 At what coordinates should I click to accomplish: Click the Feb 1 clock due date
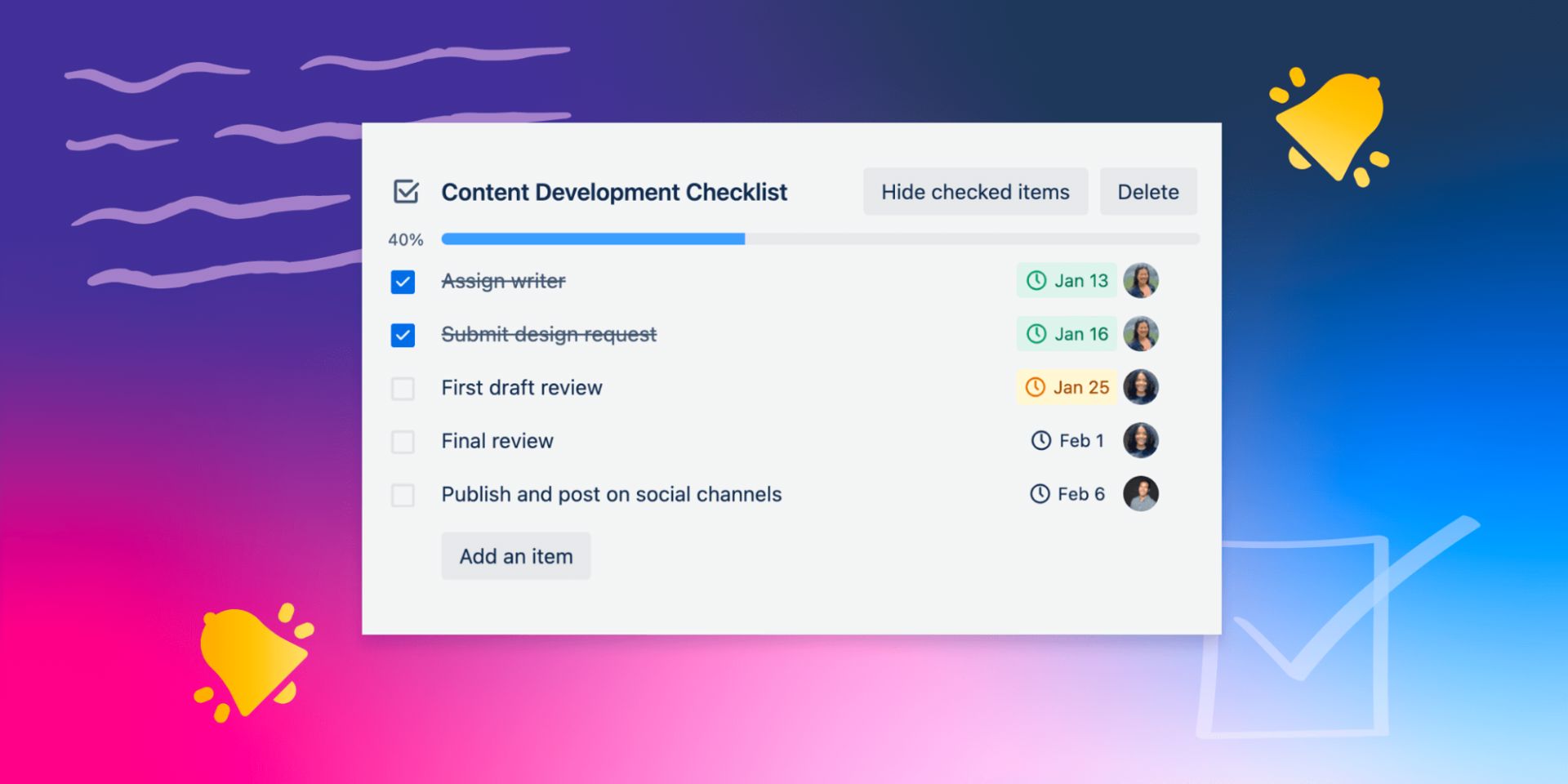click(x=1067, y=441)
